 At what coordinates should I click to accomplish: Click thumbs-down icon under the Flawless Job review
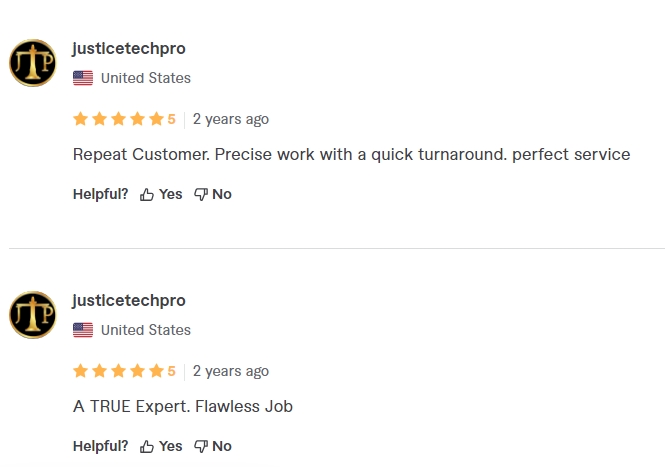click(201, 447)
